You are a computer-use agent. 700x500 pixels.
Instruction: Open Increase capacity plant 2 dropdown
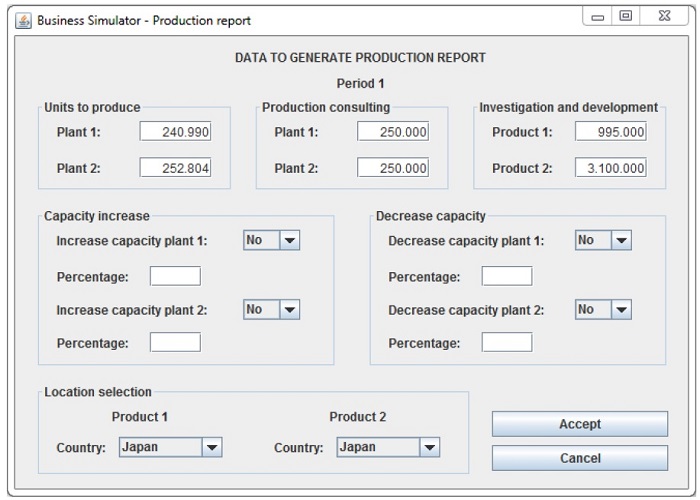[x=271, y=310]
